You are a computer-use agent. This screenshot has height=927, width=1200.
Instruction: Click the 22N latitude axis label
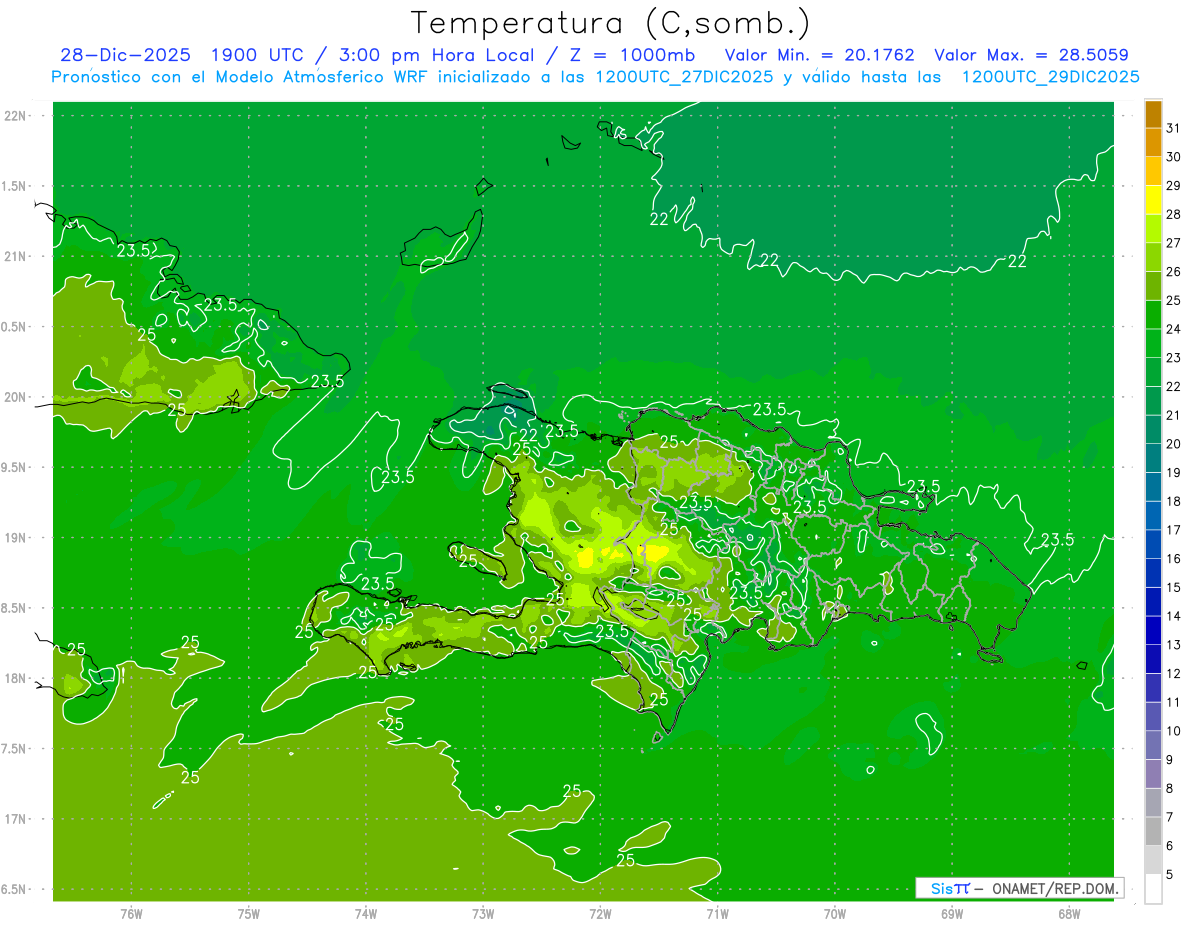coord(16,116)
